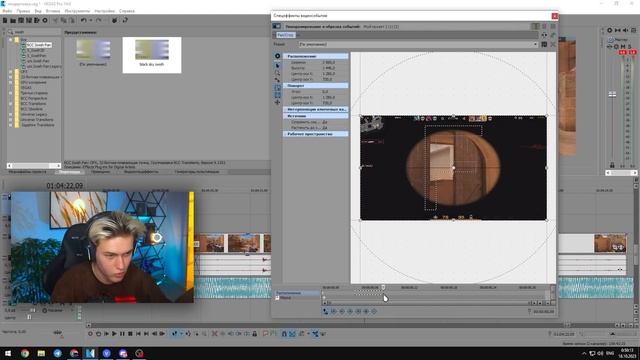Click the Redo arrow in main toolbar
The width and height of the screenshot is (640, 360).
[98, 20]
